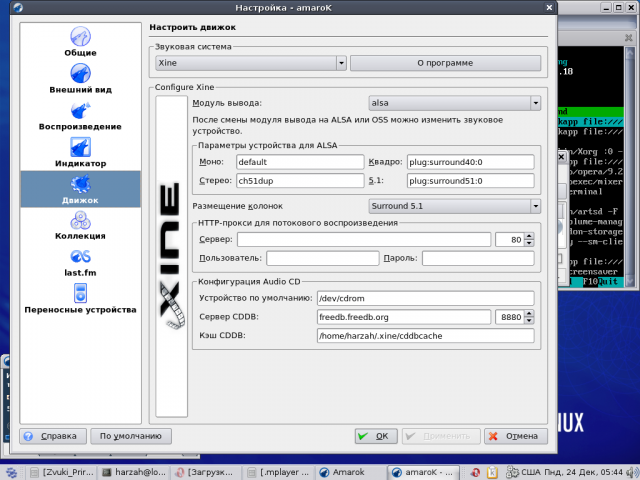The image size is (640, 480).
Task: Click the Кэш CDDB input field
Action: pyautogui.click(x=426, y=336)
